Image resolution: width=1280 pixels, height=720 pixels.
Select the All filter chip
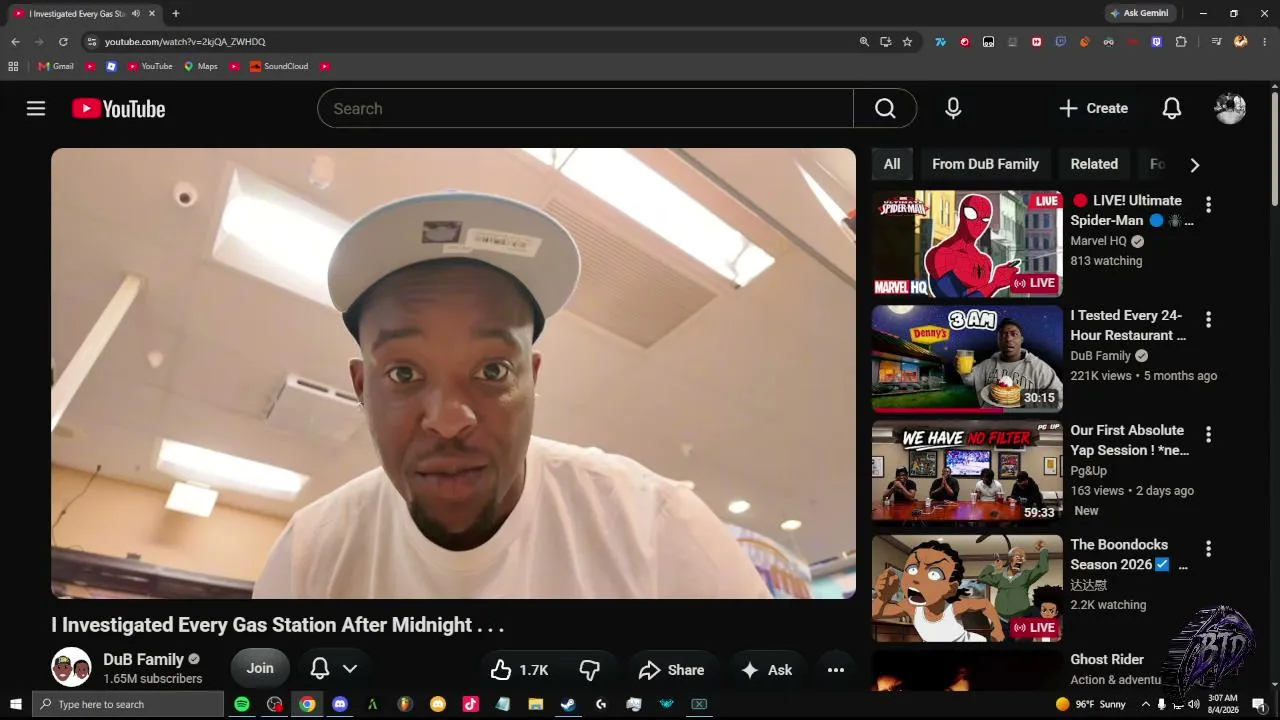click(892, 164)
